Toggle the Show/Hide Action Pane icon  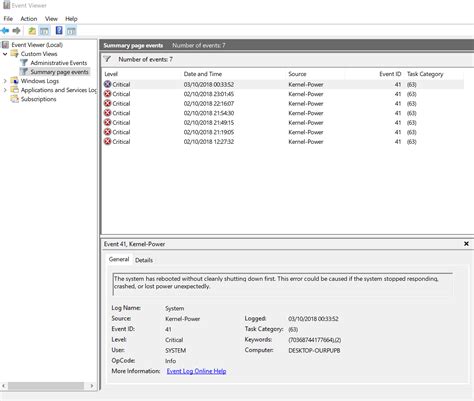[x=71, y=31]
